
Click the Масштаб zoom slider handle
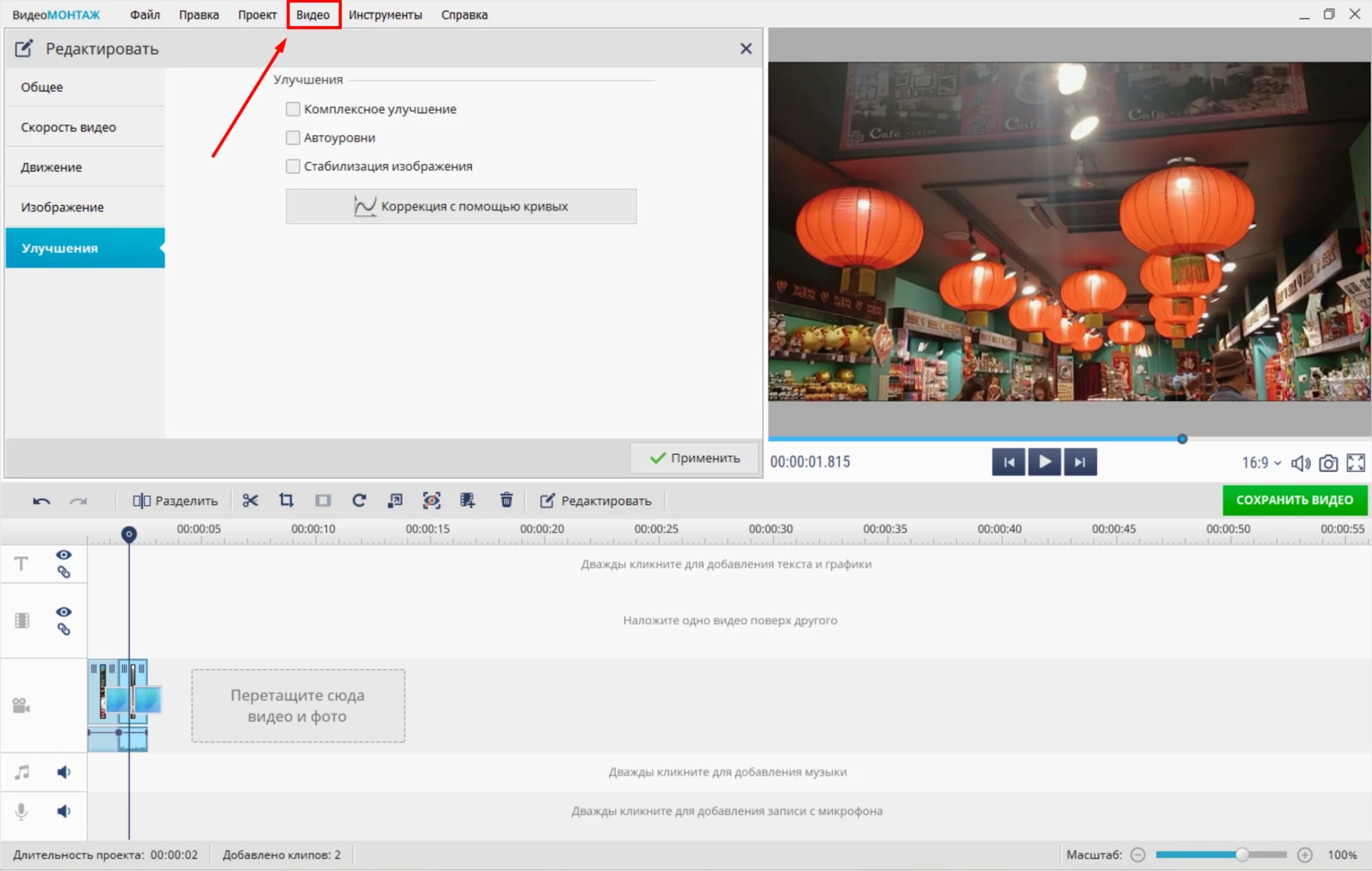click(x=1242, y=855)
